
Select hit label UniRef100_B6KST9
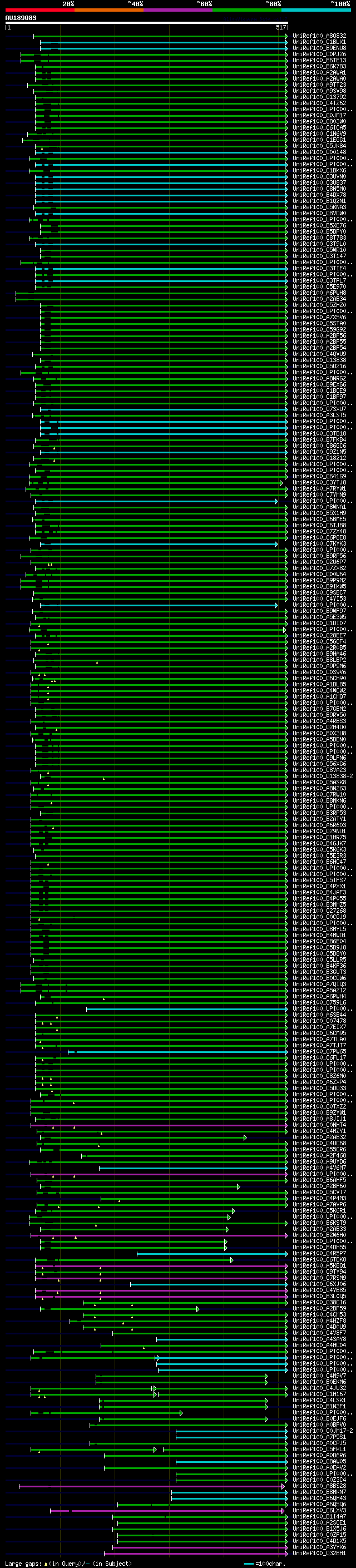[x=319, y=1223]
